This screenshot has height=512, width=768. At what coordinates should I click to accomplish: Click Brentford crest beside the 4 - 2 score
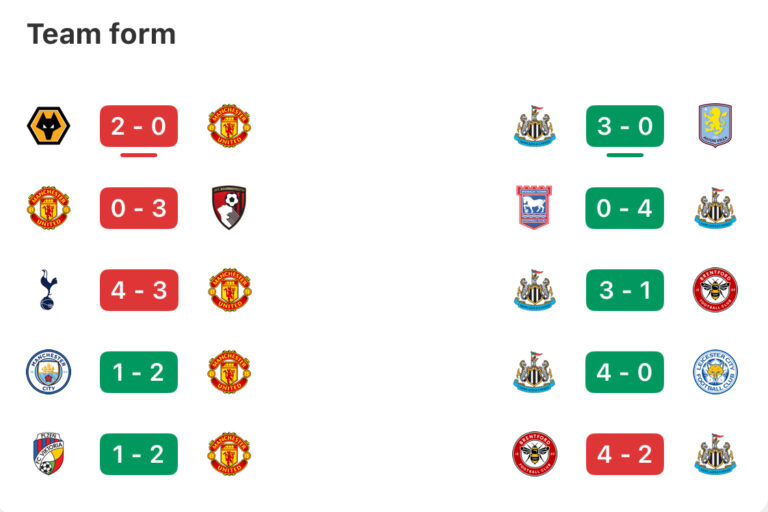pos(533,454)
